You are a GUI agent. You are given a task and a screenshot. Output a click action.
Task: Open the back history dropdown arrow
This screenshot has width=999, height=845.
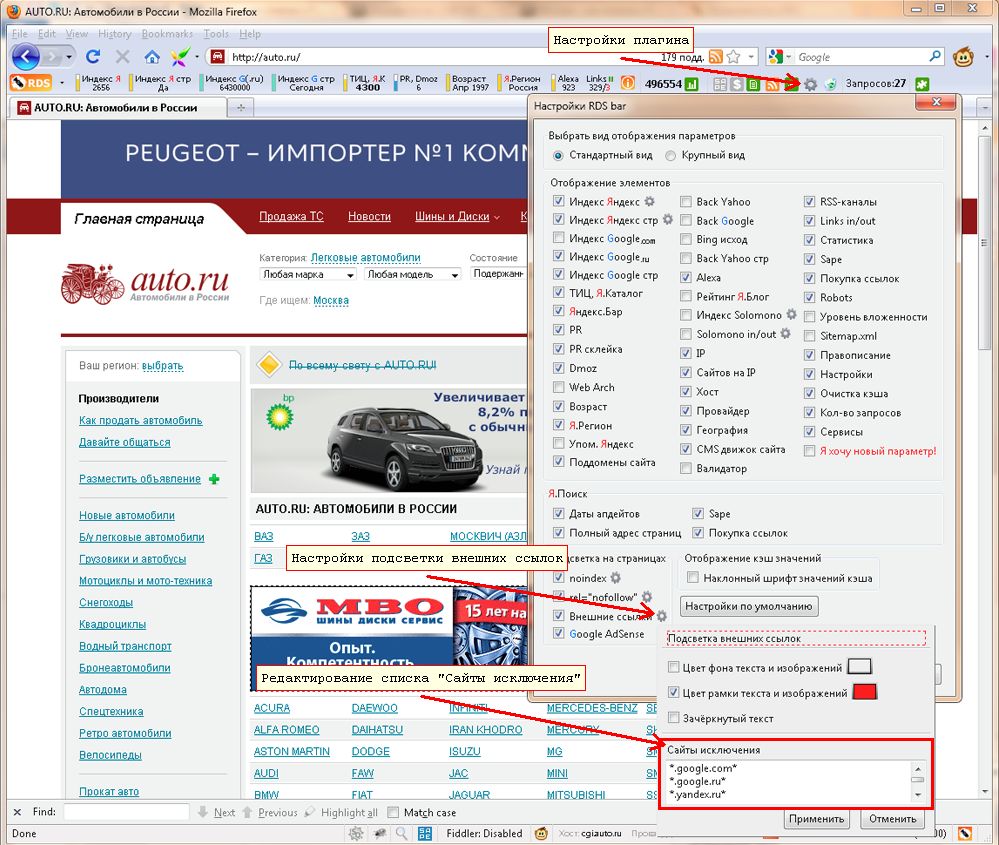(69, 57)
